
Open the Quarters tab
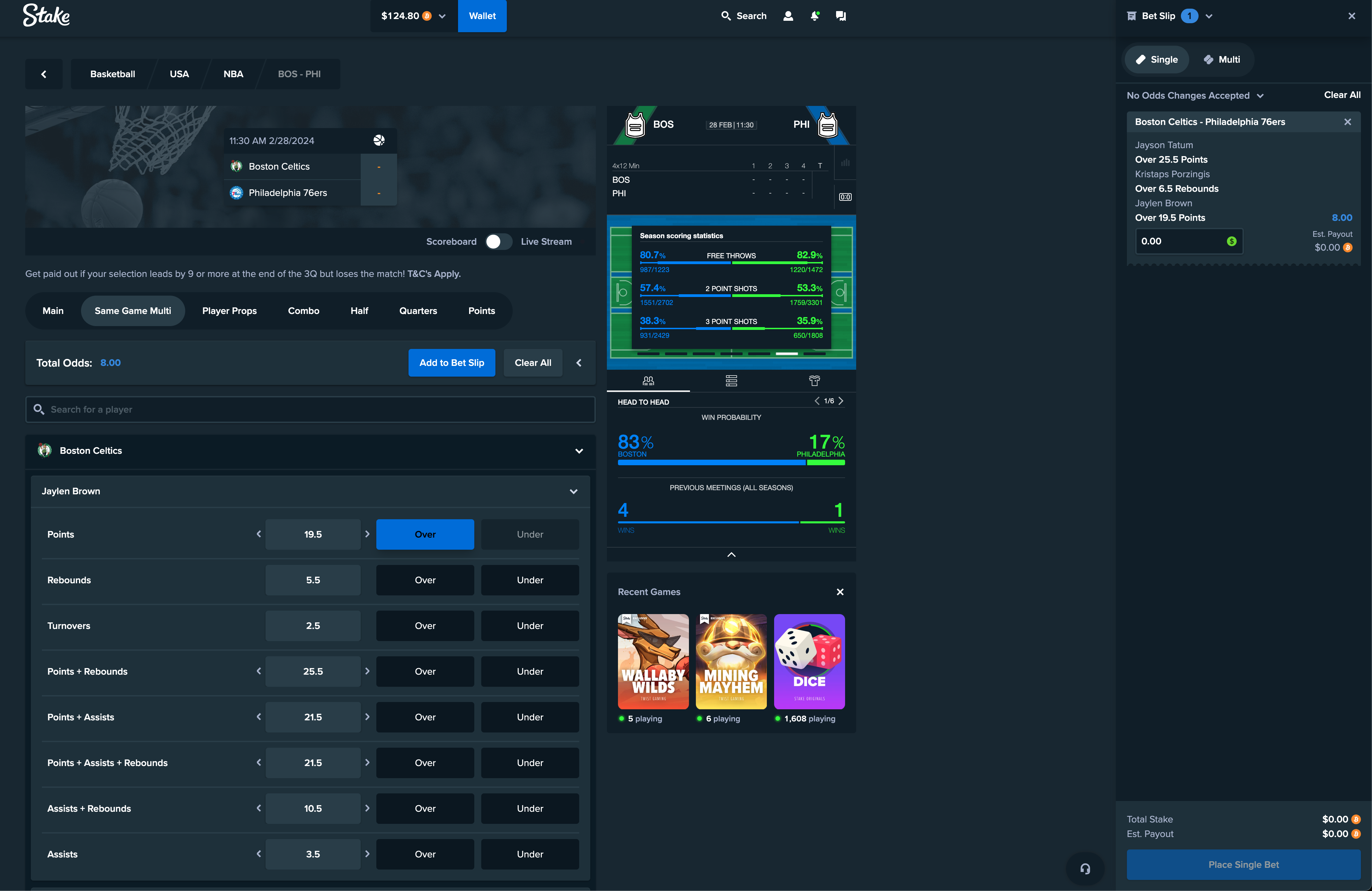tap(418, 310)
